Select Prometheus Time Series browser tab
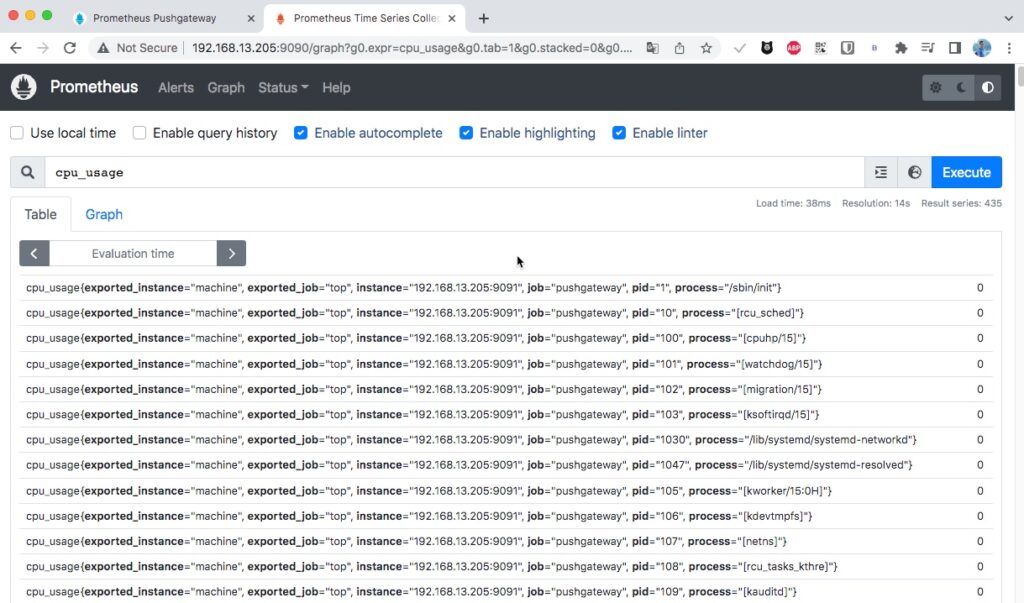Viewport: 1024px width, 603px height. coord(366,18)
